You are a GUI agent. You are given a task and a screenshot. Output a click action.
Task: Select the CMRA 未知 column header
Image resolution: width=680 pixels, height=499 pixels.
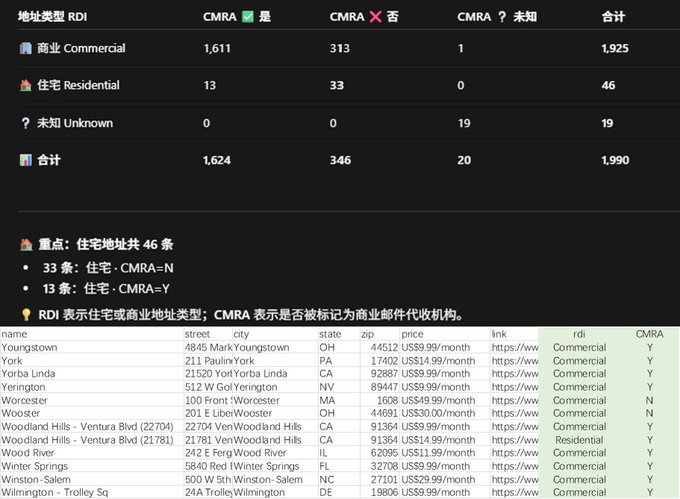point(497,17)
